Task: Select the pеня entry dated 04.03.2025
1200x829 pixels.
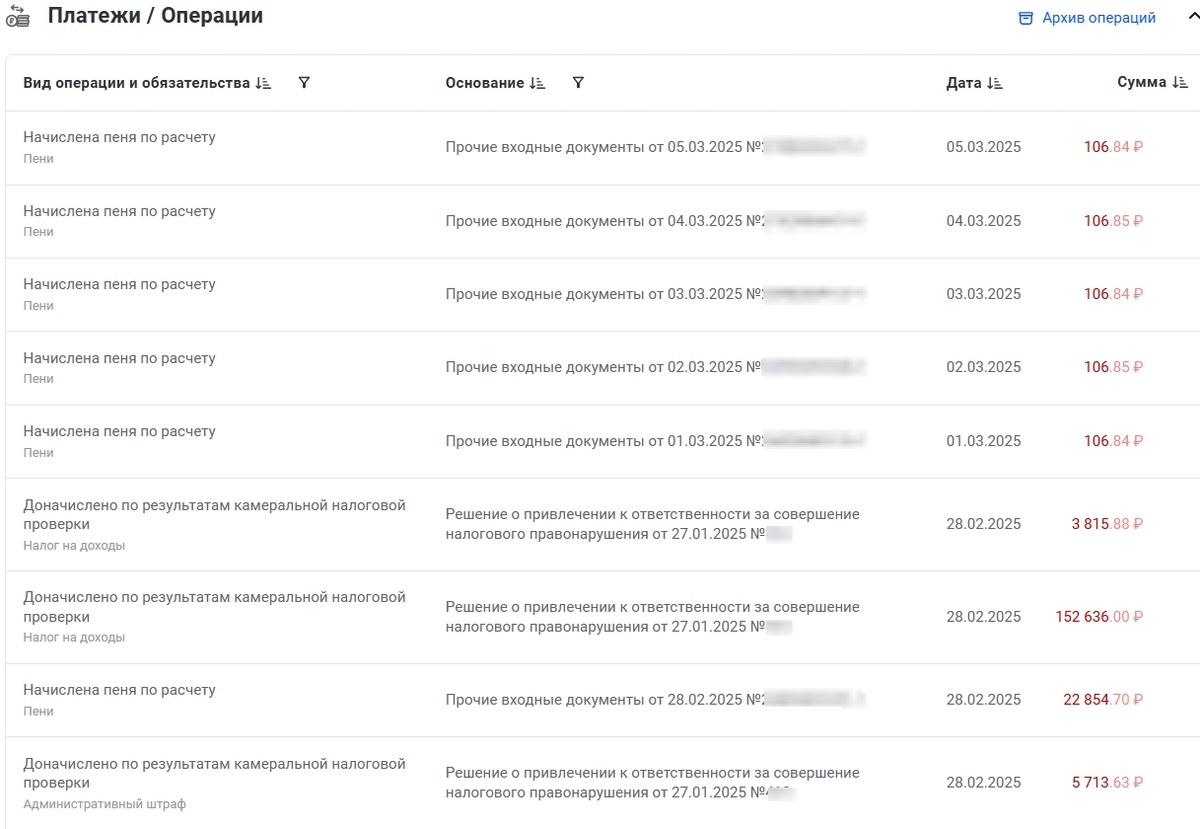Action: click(x=600, y=220)
